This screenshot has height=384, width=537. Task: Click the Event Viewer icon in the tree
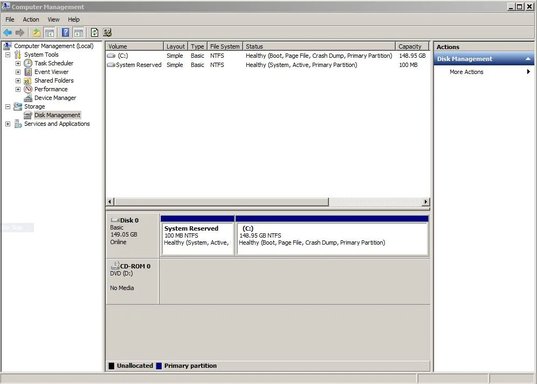pos(28,72)
